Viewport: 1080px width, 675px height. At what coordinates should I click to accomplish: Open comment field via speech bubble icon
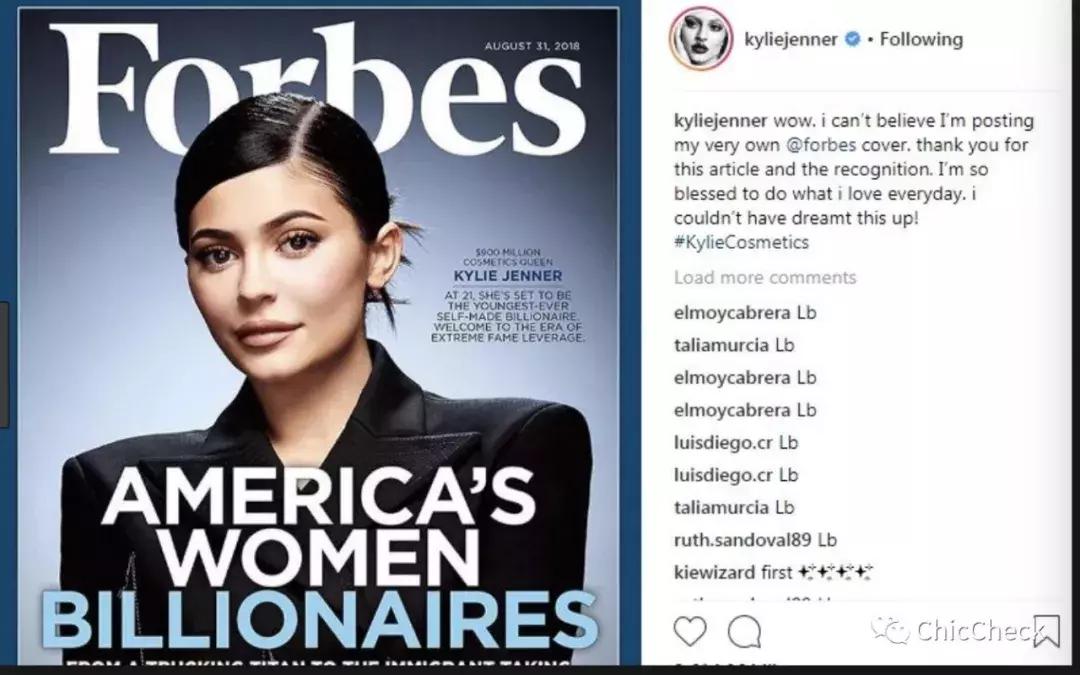click(x=745, y=631)
